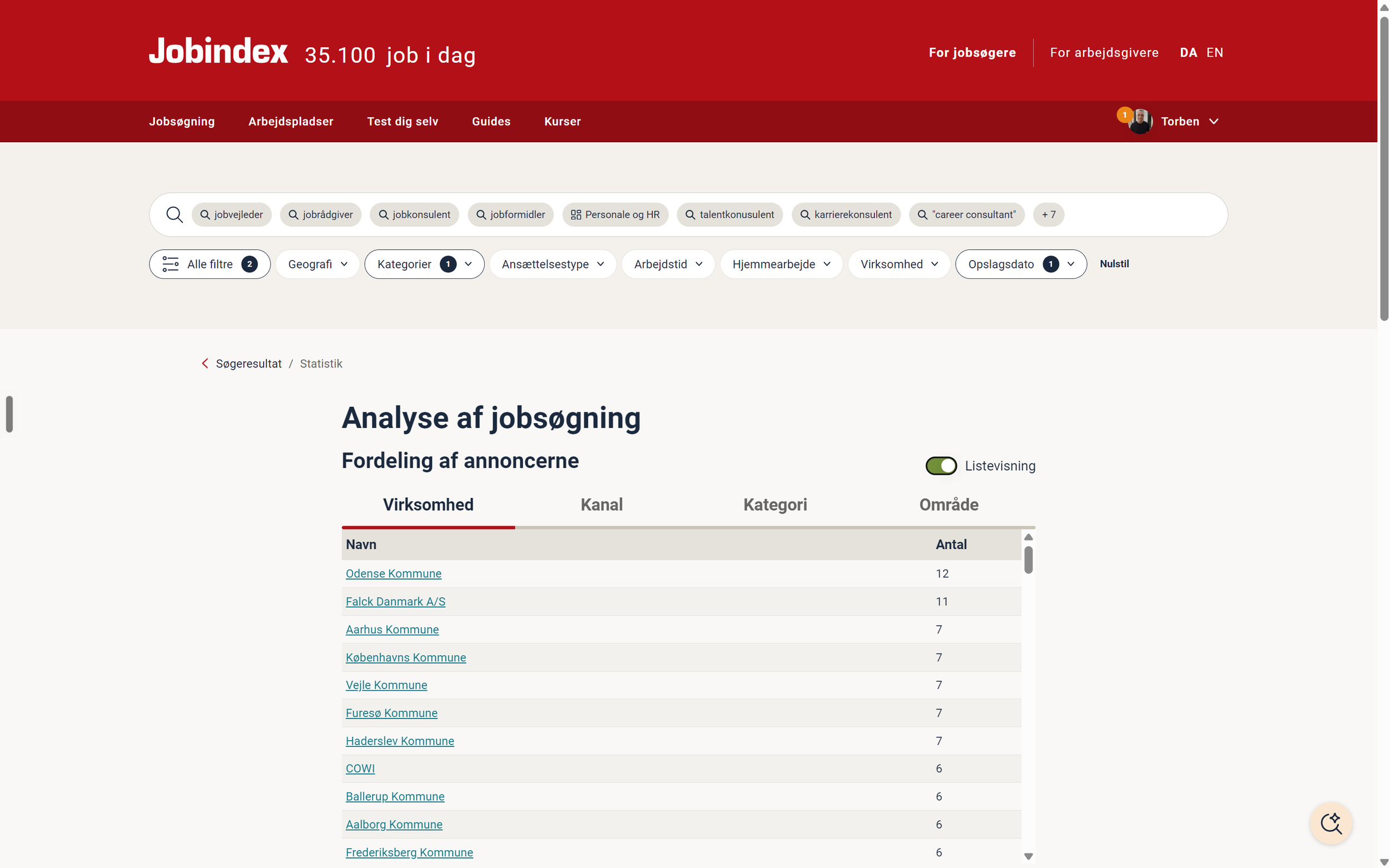Click the Antal column header
1390x868 pixels.
951,545
